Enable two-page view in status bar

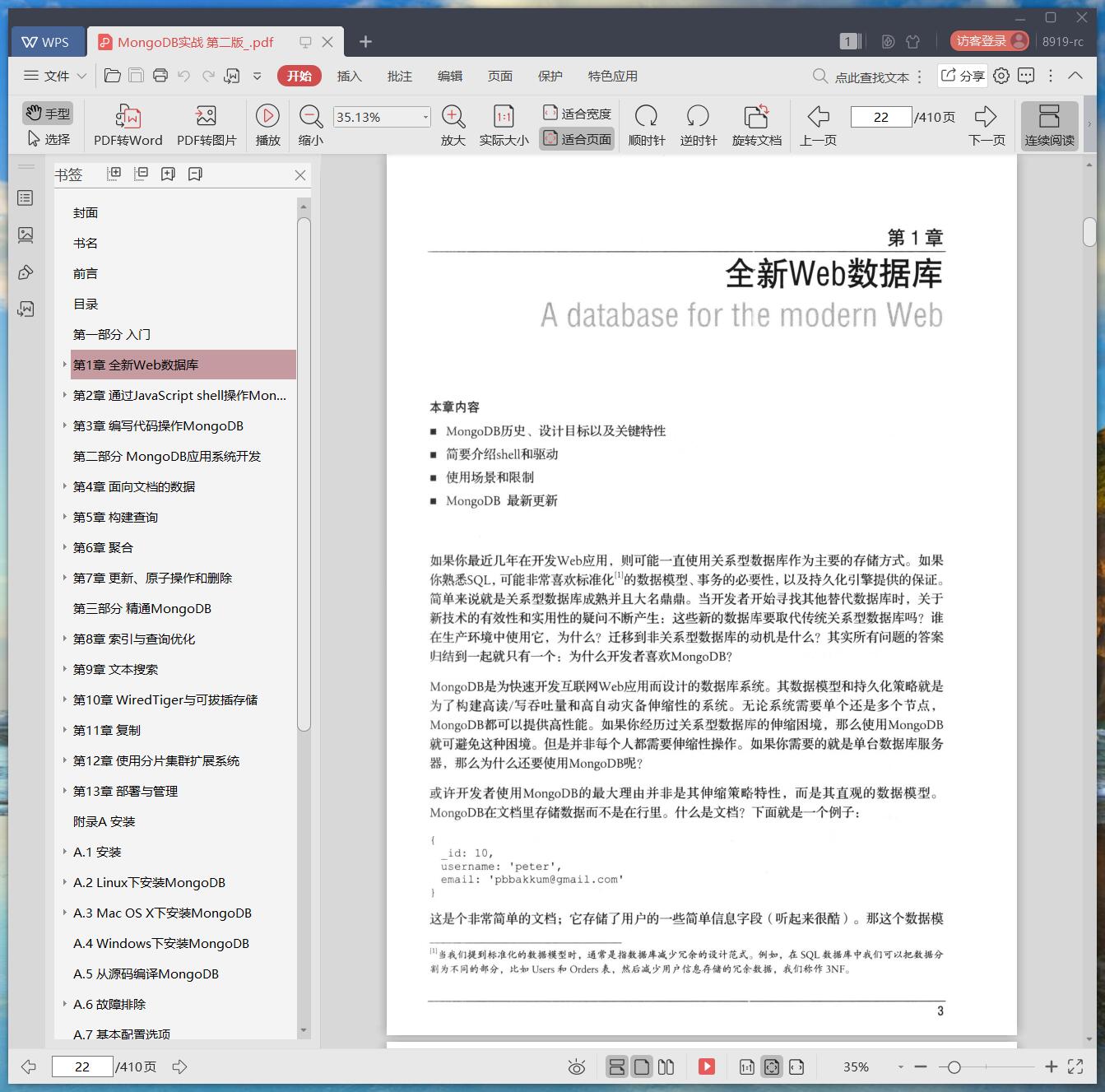coord(666,1067)
